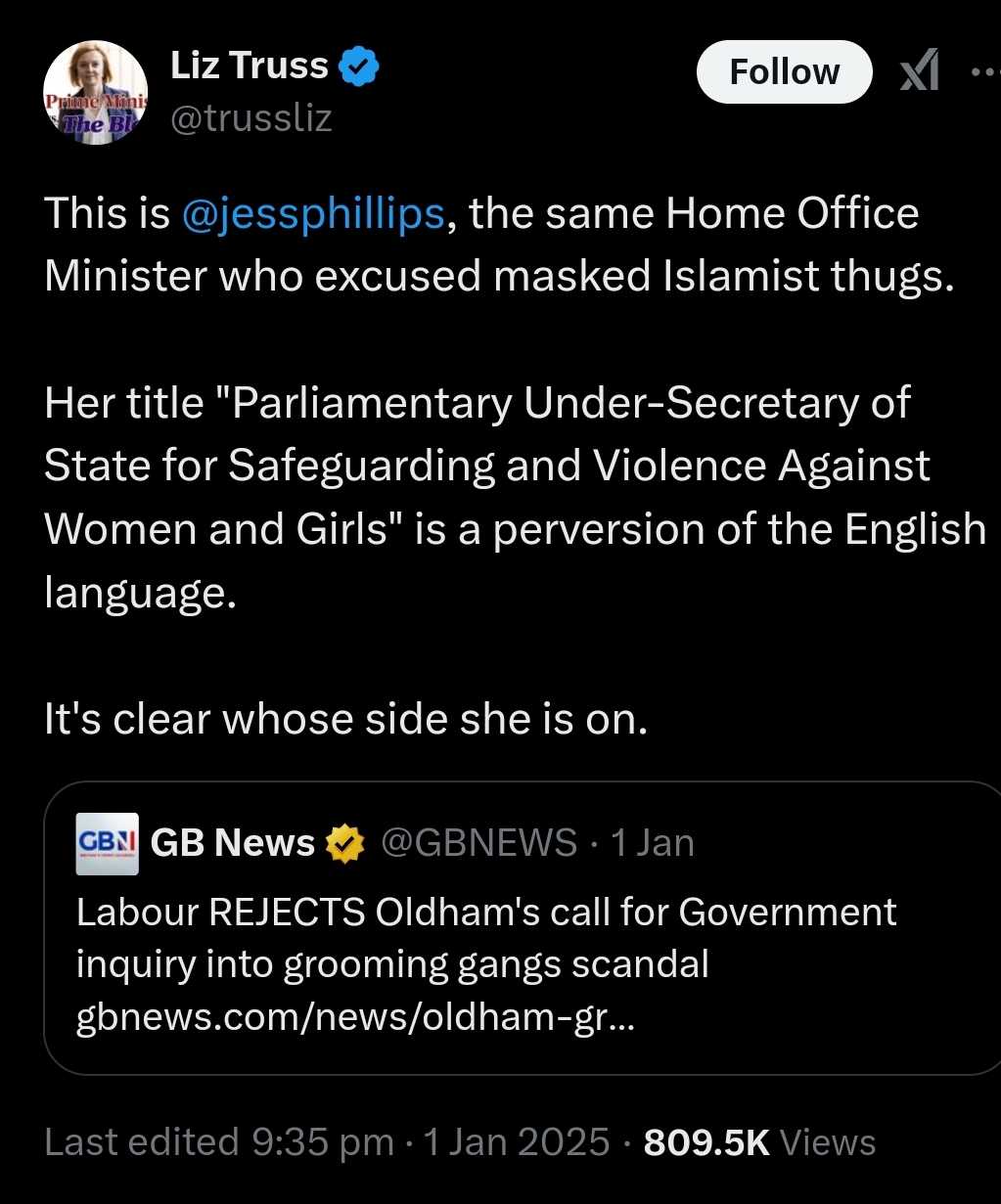Open the 809.5K Views count
Image resolution: width=1001 pixels, height=1204 pixels.
(x=759, y=1141)
